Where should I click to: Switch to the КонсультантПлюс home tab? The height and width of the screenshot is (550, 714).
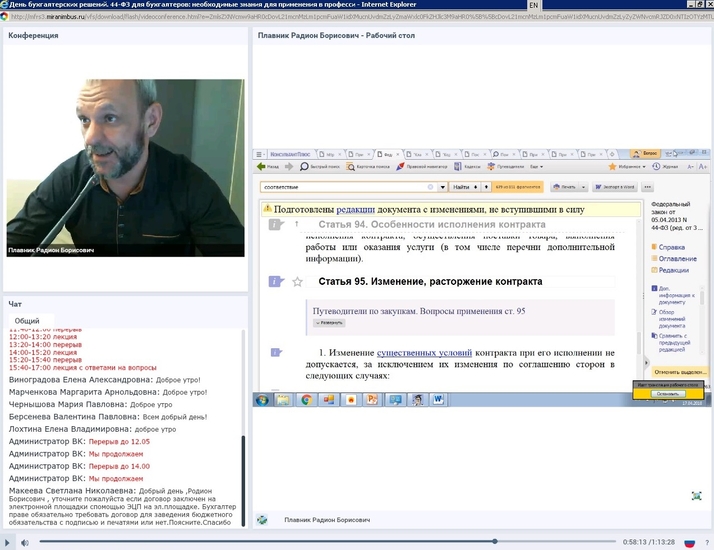tap(290, 154)
